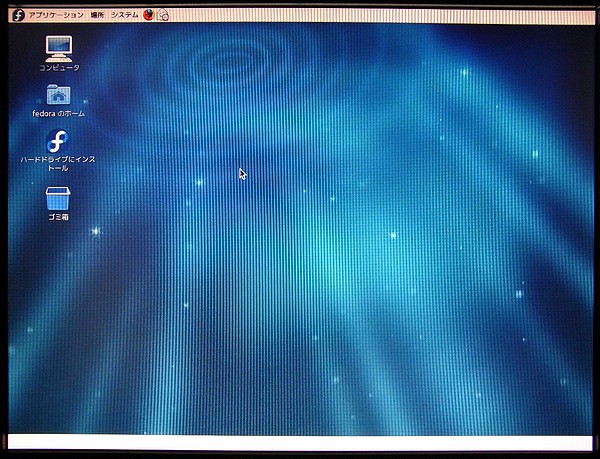Viewport: 600px width, 459px height.
Task: Open the アプリケーション menu
Action: pos(56,15)
